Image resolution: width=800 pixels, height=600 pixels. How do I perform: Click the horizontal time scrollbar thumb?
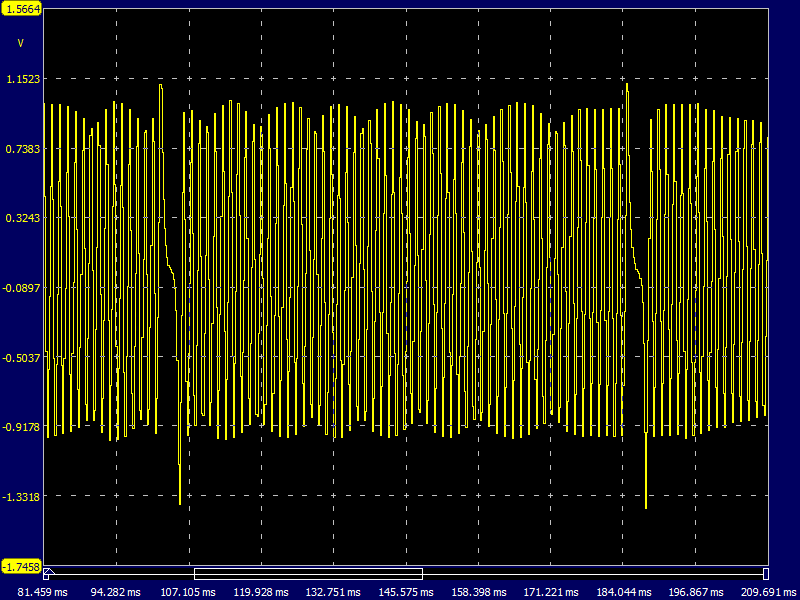point(308,574)
